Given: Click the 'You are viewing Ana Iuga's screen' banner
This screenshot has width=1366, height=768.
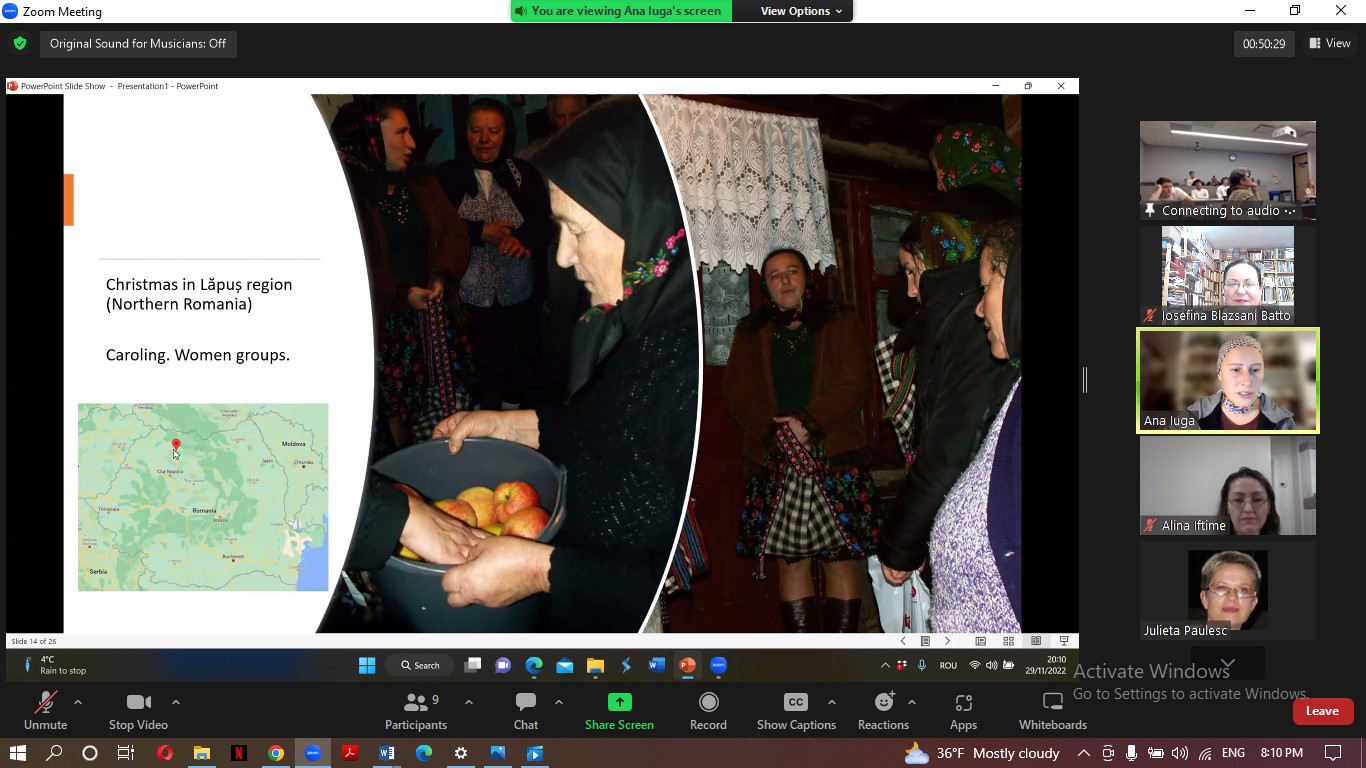Looking at the screenshot, I should coord(621,11).
